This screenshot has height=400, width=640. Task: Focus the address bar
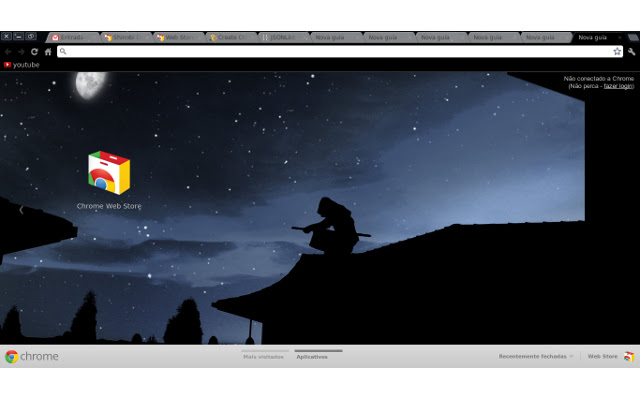[340, 51]
